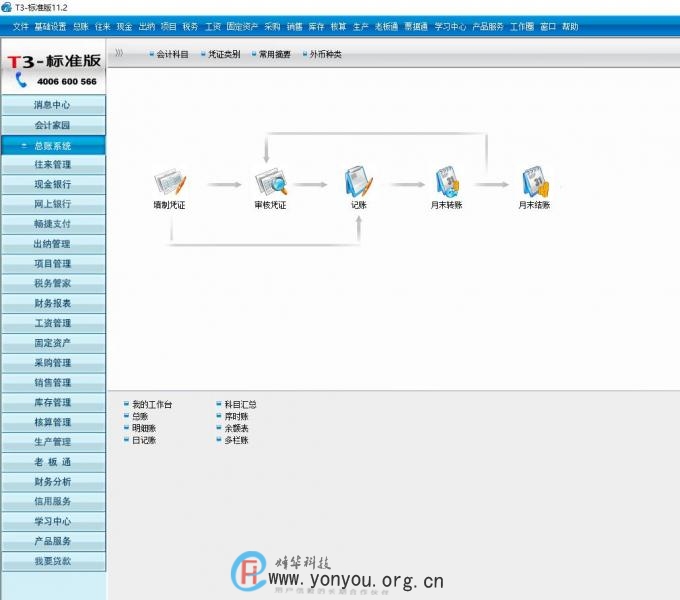The height and width of the screenshot is (600, 680).
Task: Click the 记账 posting icon
Action: 359,181
